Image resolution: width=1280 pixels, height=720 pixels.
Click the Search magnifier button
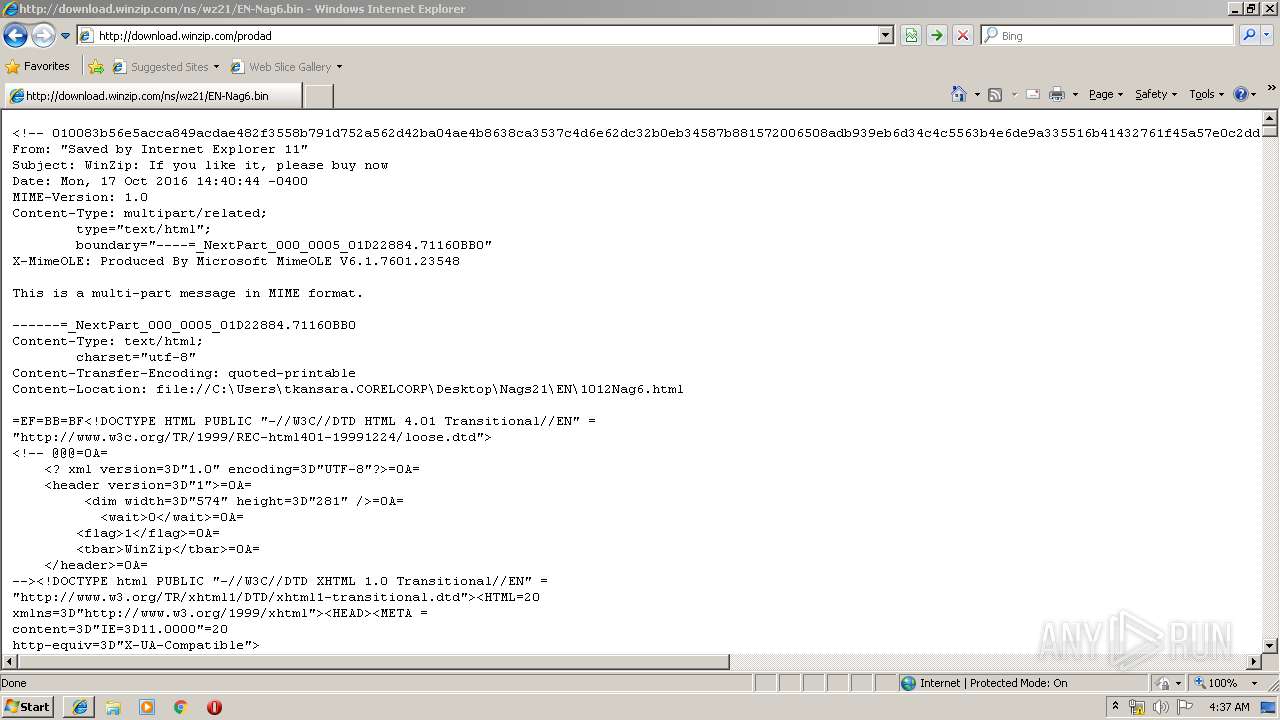1249,36
